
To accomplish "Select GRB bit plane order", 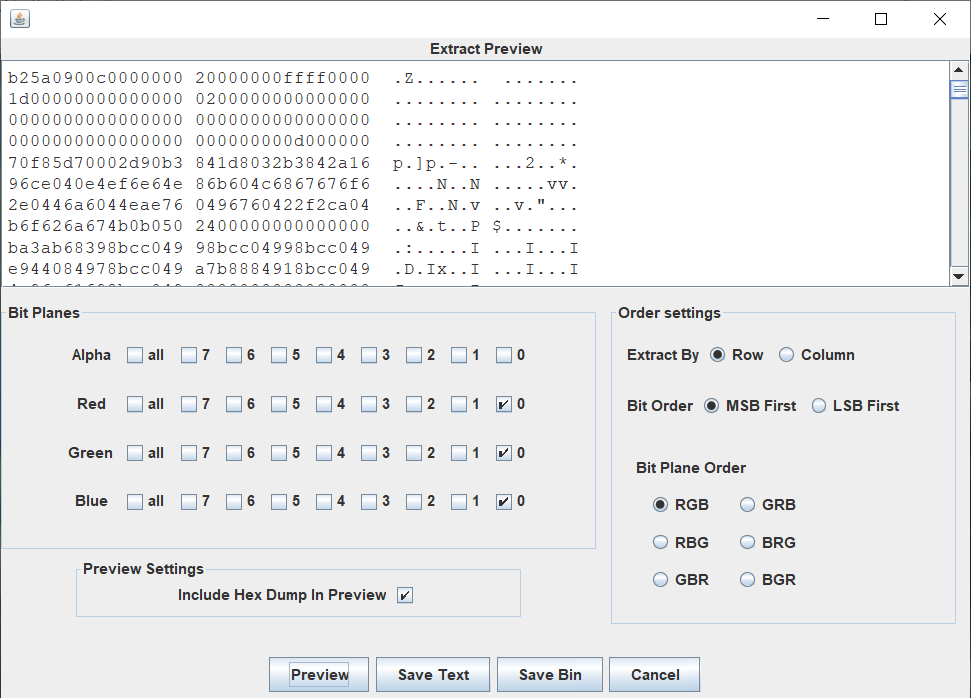I will pos(747,505).
